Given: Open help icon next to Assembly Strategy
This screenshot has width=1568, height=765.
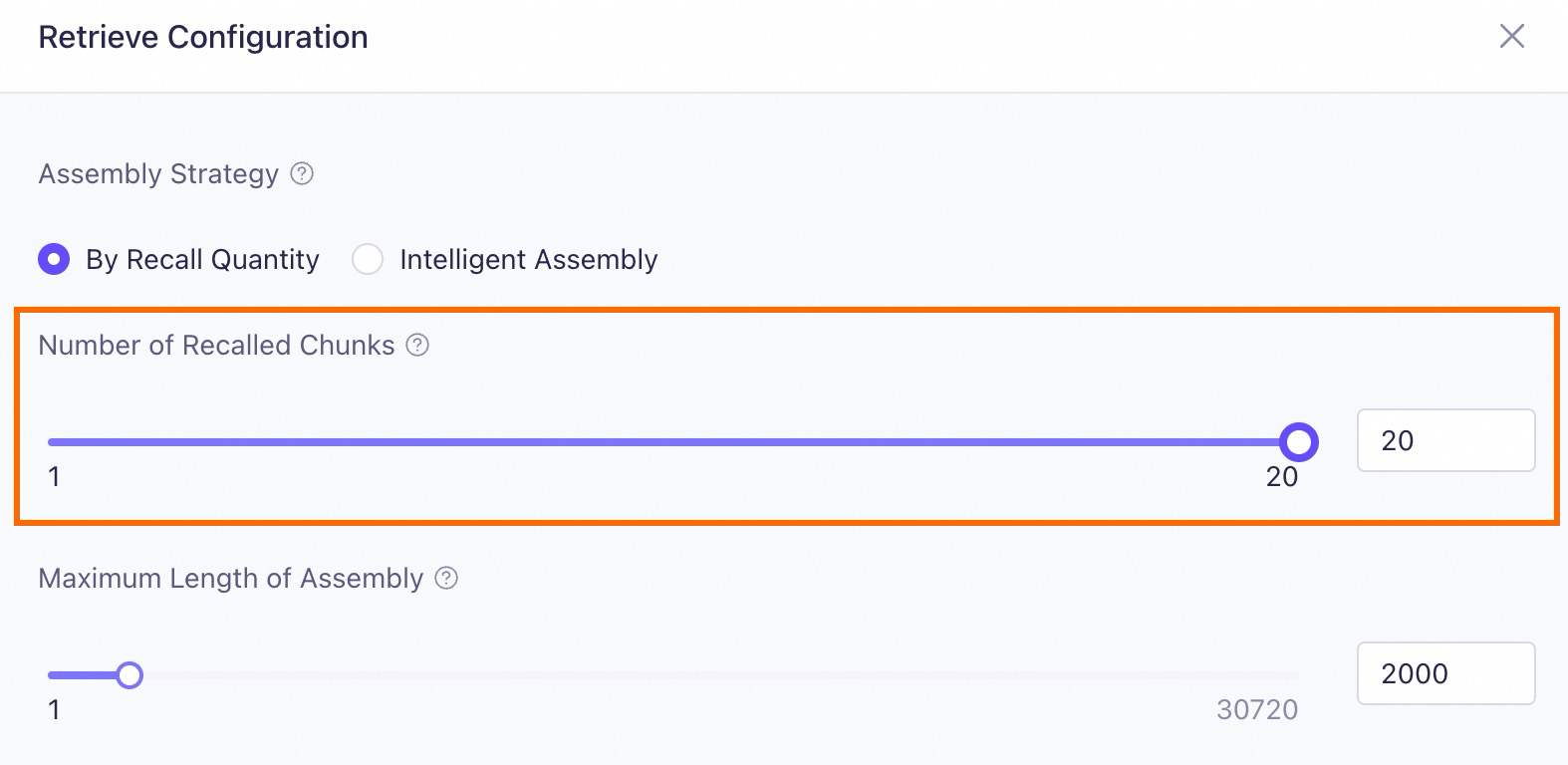Looking at the screenshot, I should point(302,173).
